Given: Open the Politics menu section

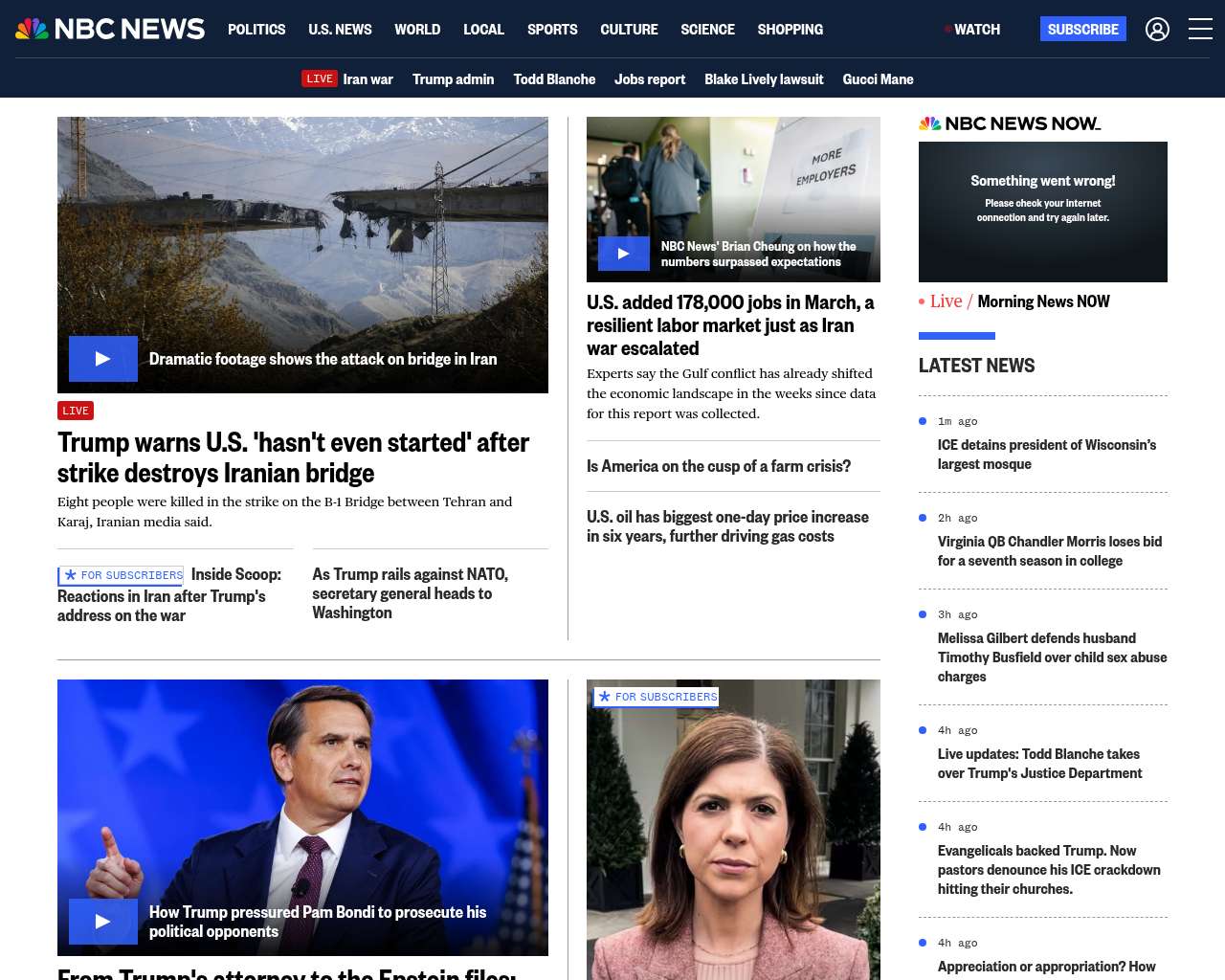Looking at the screenshot, I should click(x=256, y=30).
